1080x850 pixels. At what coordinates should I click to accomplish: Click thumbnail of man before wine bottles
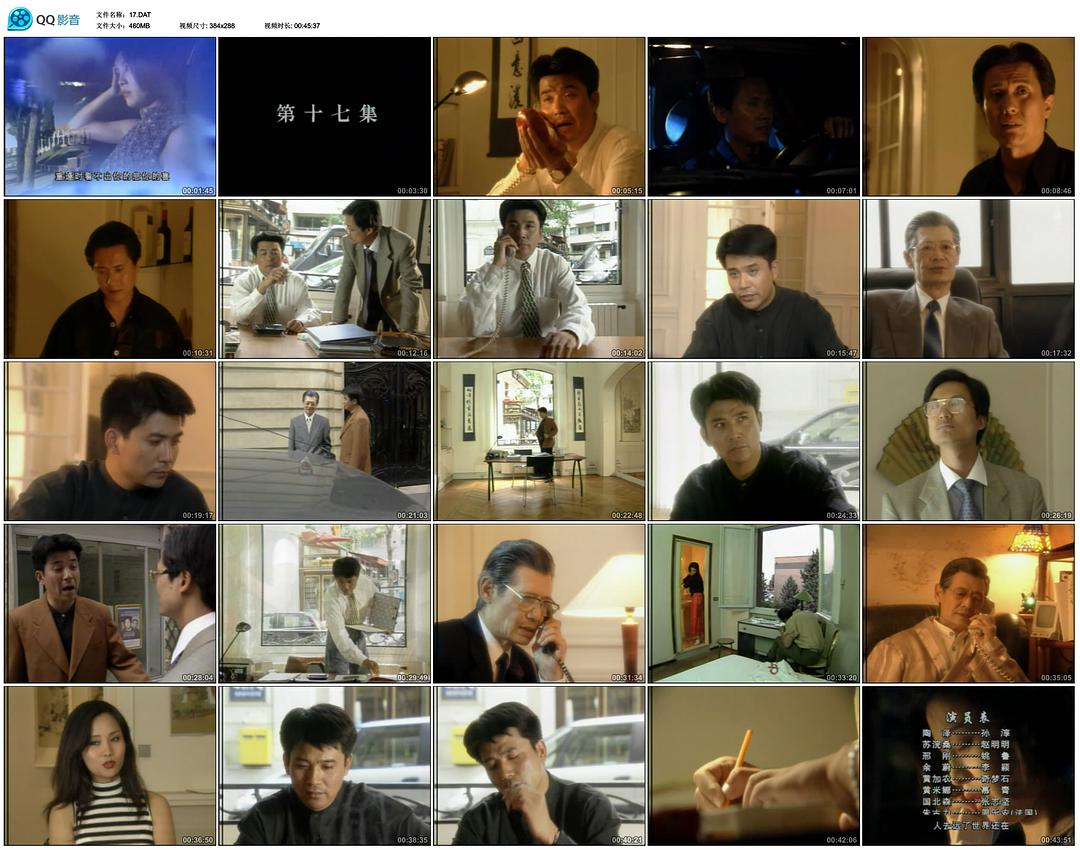pyautogui.click(x=110, y=279)
